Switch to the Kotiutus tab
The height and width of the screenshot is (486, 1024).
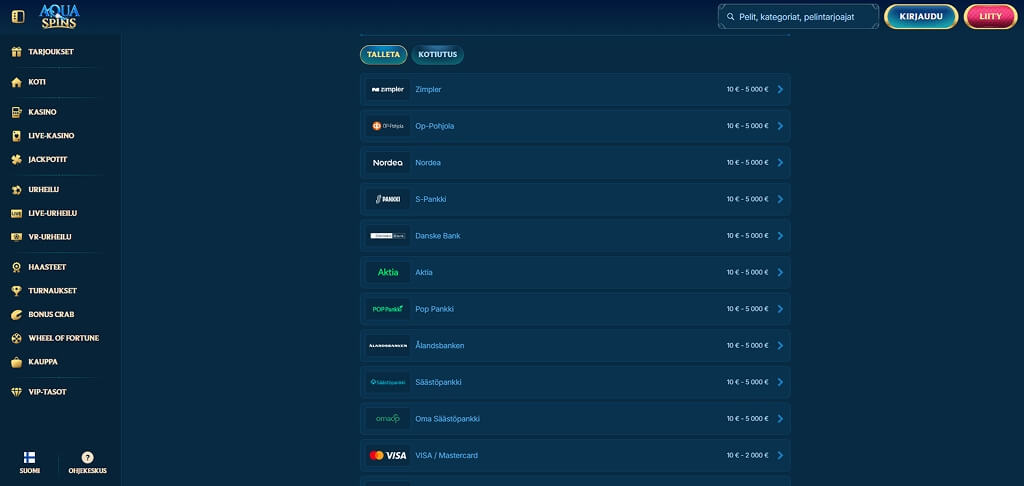point(438,55)
